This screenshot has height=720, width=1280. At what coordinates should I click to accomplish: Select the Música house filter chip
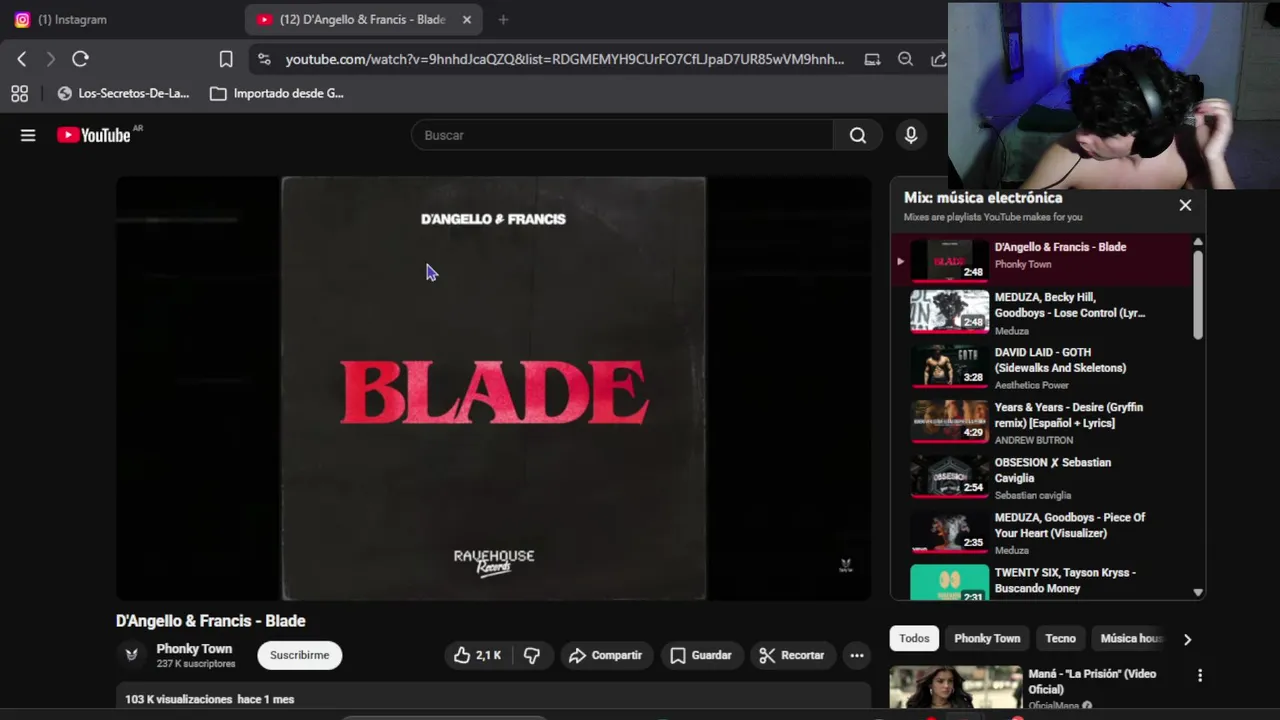click(x=1130, y=638)
